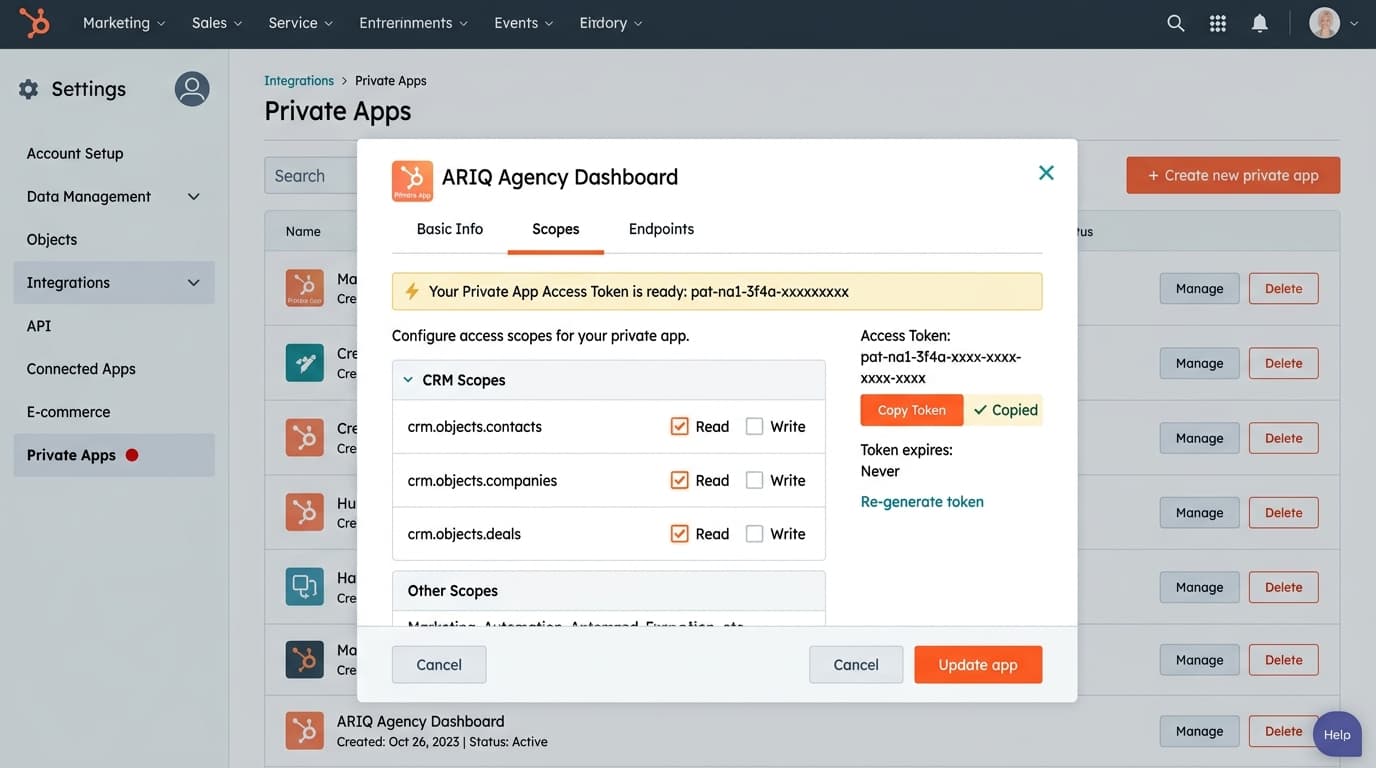Click the Re-generate token link
Image resolution: width=1376 pixels, height=768 pixels.
click(922, 502)
